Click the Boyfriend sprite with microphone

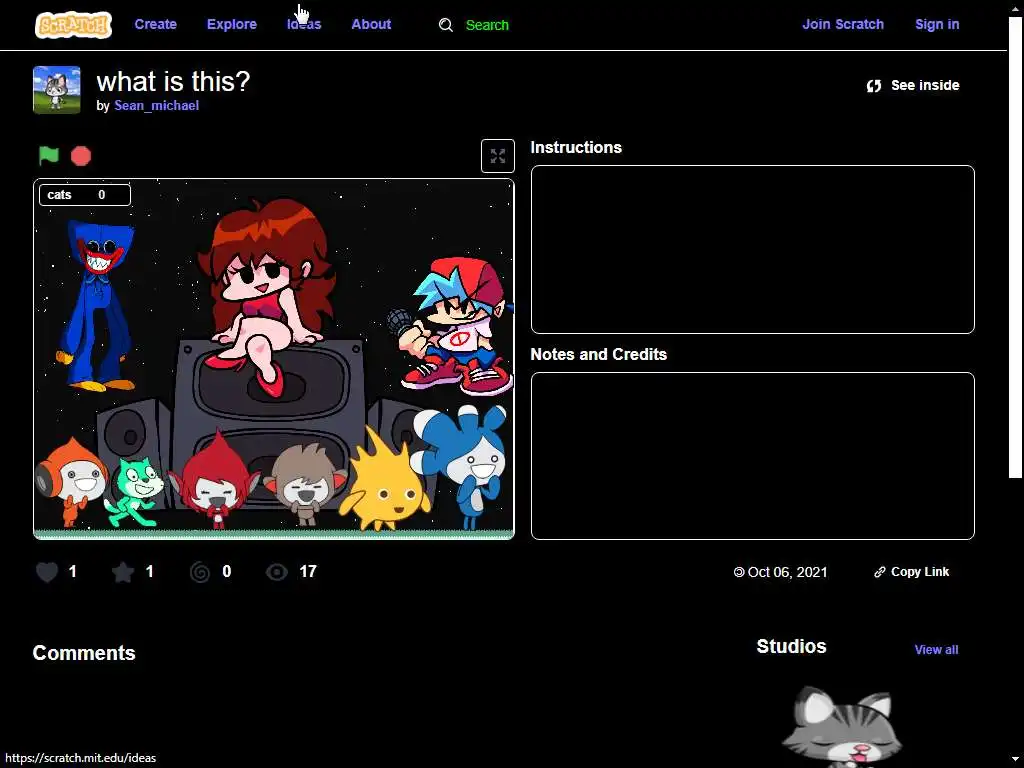[451, 327]
